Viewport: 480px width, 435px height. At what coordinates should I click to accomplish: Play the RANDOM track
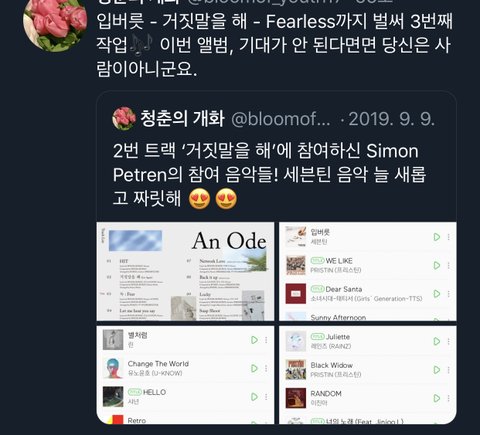click(x=437, y=398)
